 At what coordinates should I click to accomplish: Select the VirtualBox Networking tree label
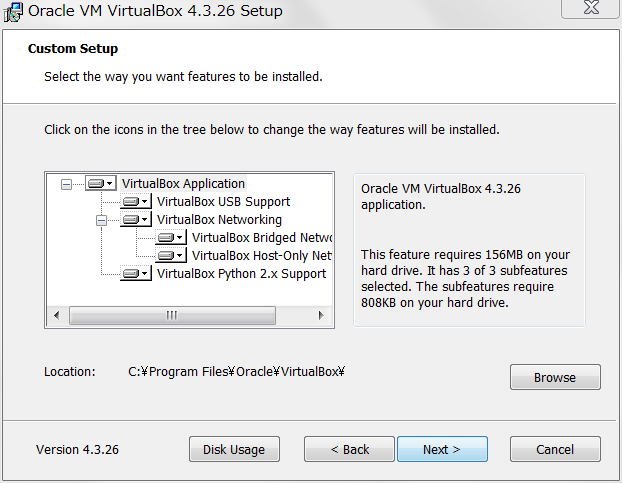click(219, 220)
